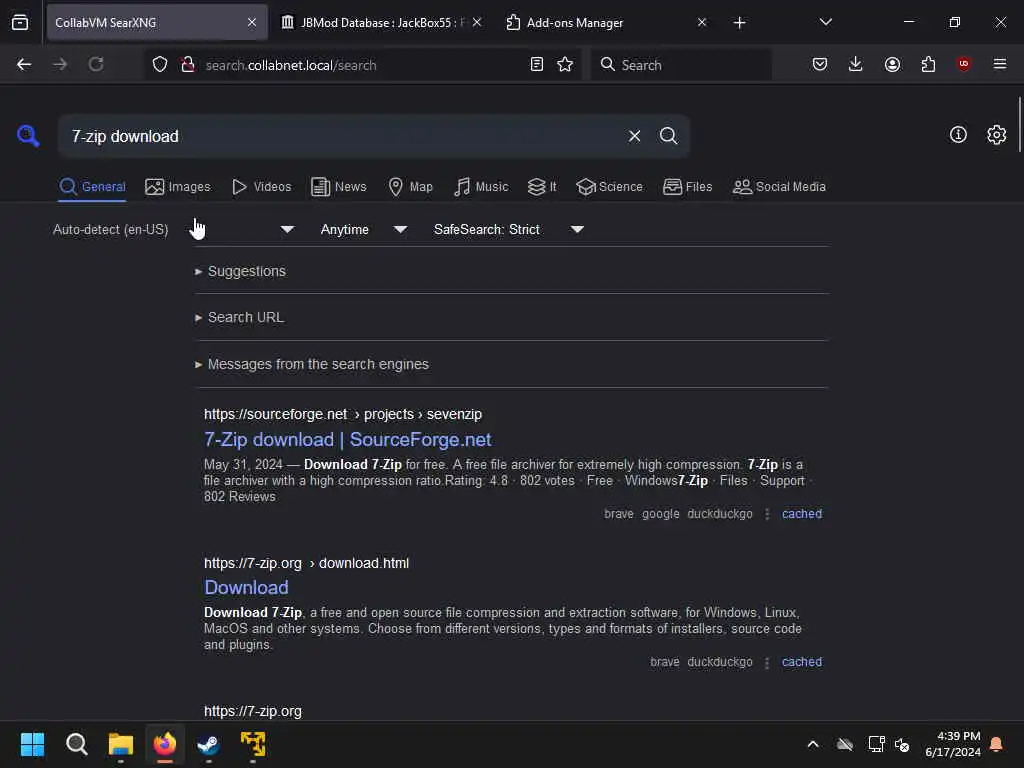Switch to the Music search category

pyautogui.click(x=481, y=187)
